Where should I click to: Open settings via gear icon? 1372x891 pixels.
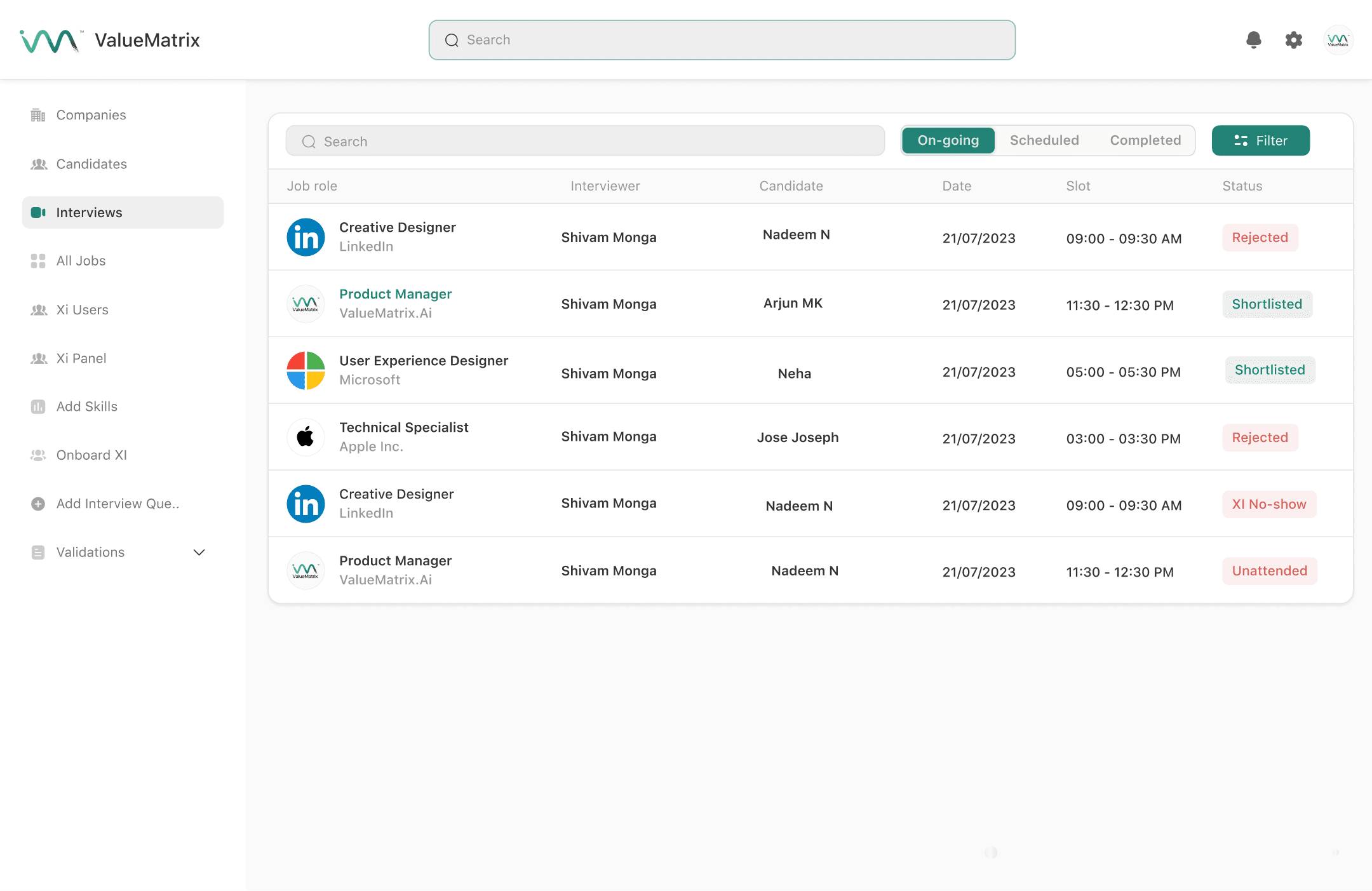tap(1293, 40)
